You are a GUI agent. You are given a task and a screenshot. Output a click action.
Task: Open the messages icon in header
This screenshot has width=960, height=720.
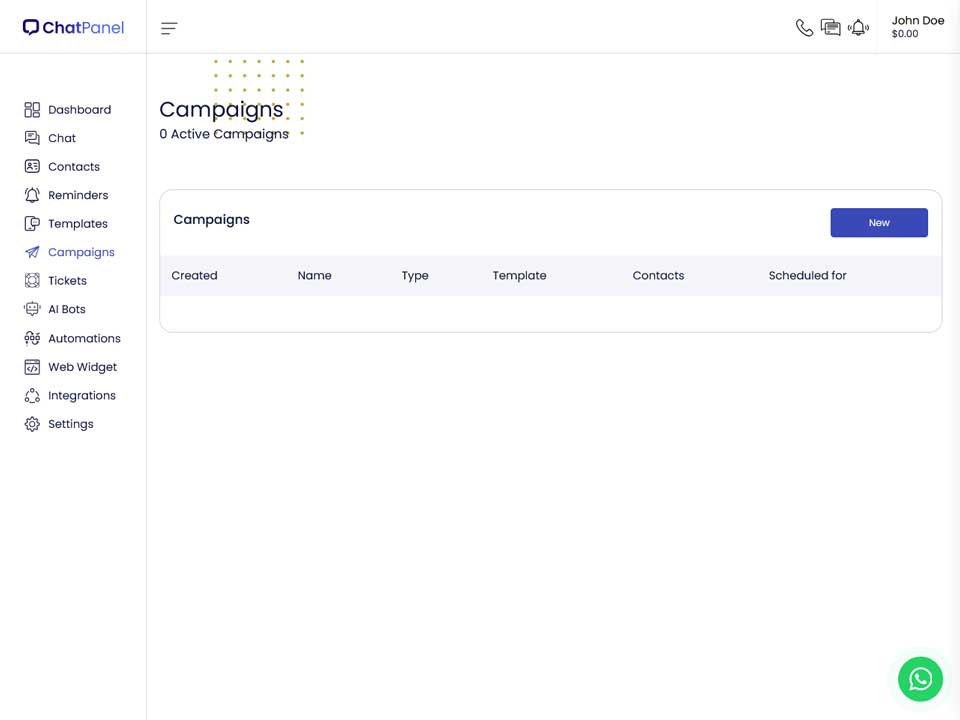(x=831, y=28)
